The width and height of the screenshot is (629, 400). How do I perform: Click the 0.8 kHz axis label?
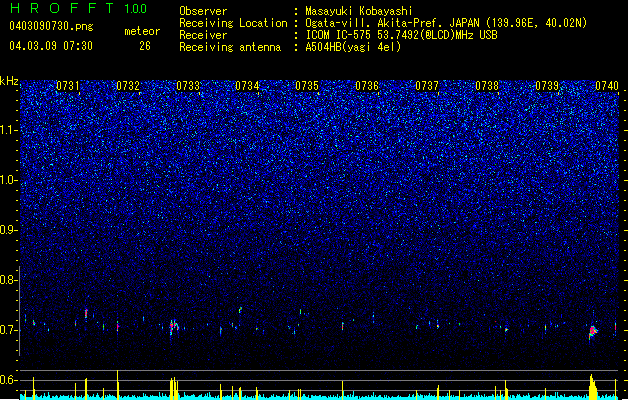tap(8, 280)
